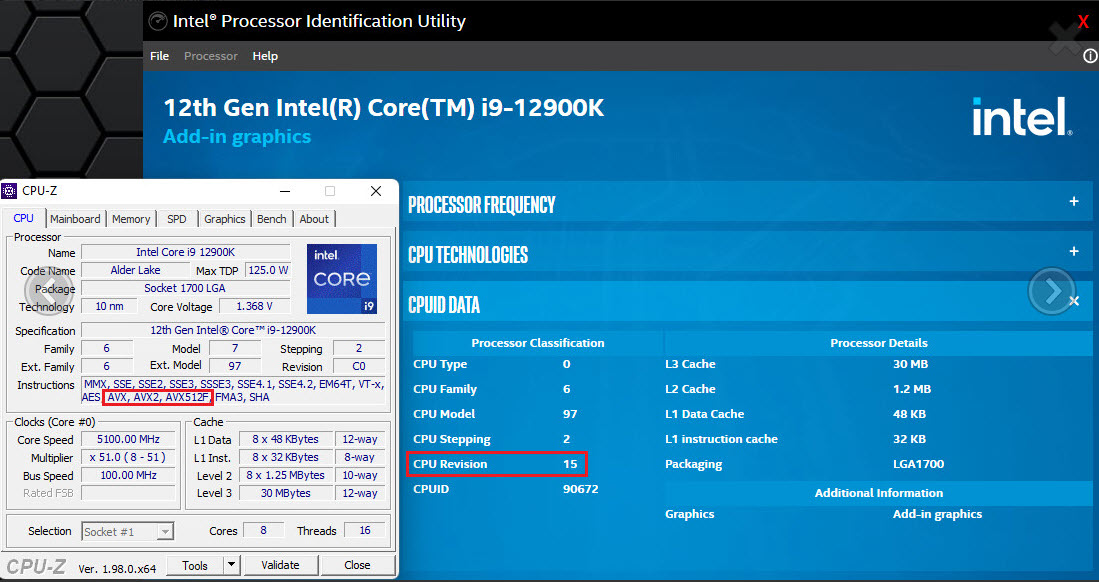1099x582 pixels.
Task: Expand the CPU Technologies section
Action: (1074, 252)
